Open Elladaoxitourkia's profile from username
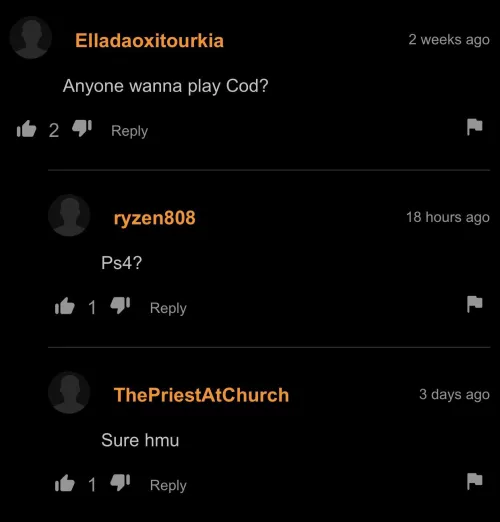 click(x=149, y=41)
